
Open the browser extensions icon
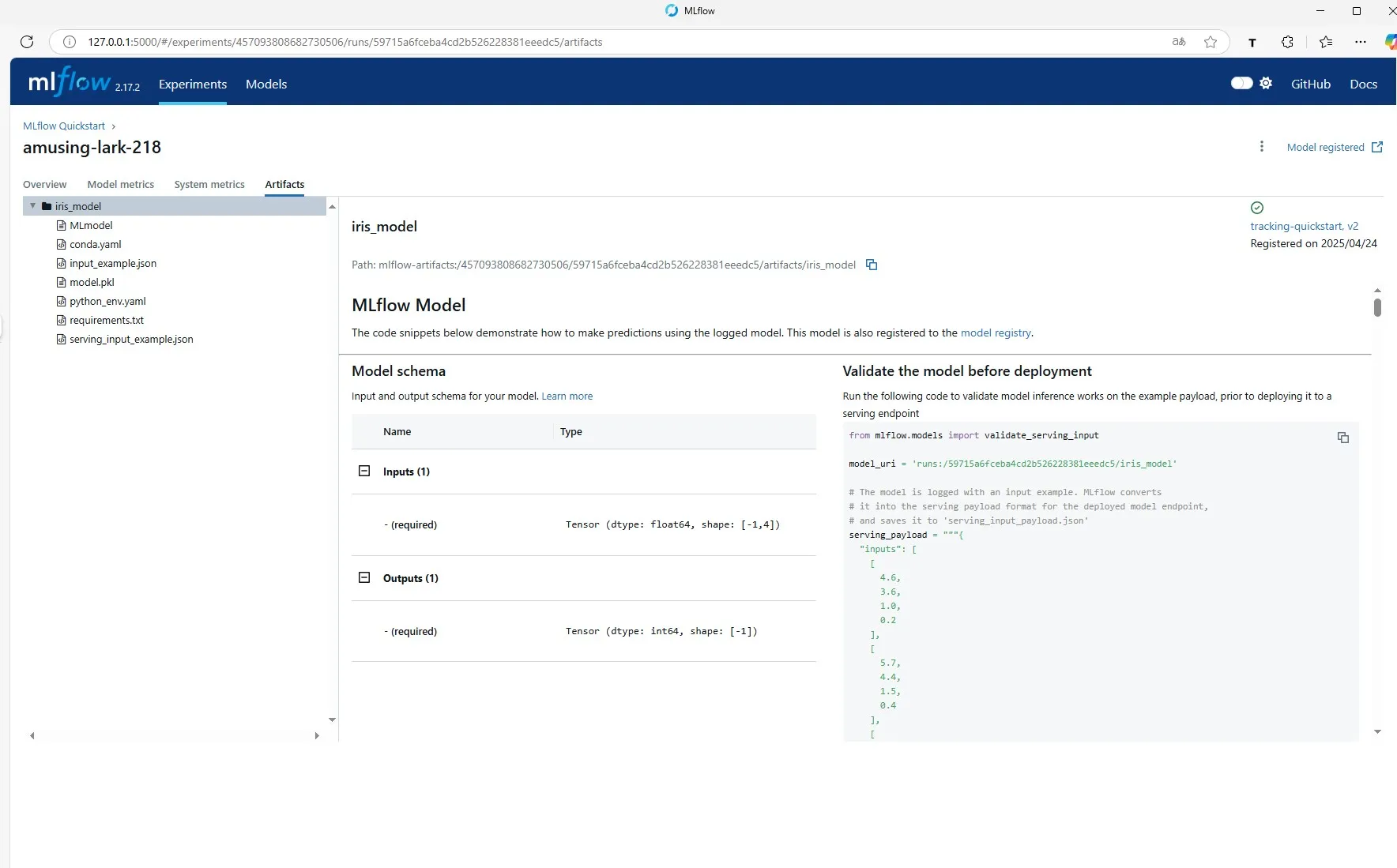1287,42
